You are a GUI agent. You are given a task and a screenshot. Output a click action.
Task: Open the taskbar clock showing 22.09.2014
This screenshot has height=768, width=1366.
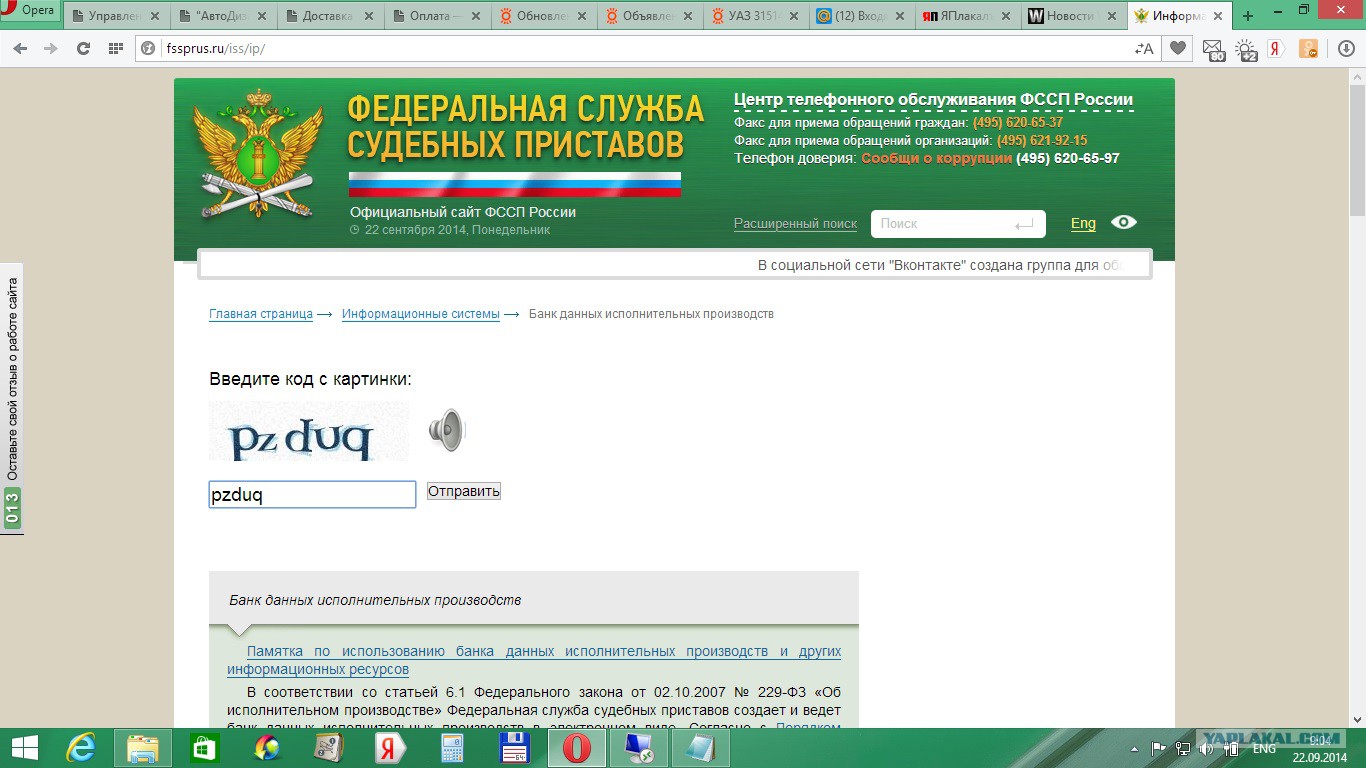point(1321,748)
